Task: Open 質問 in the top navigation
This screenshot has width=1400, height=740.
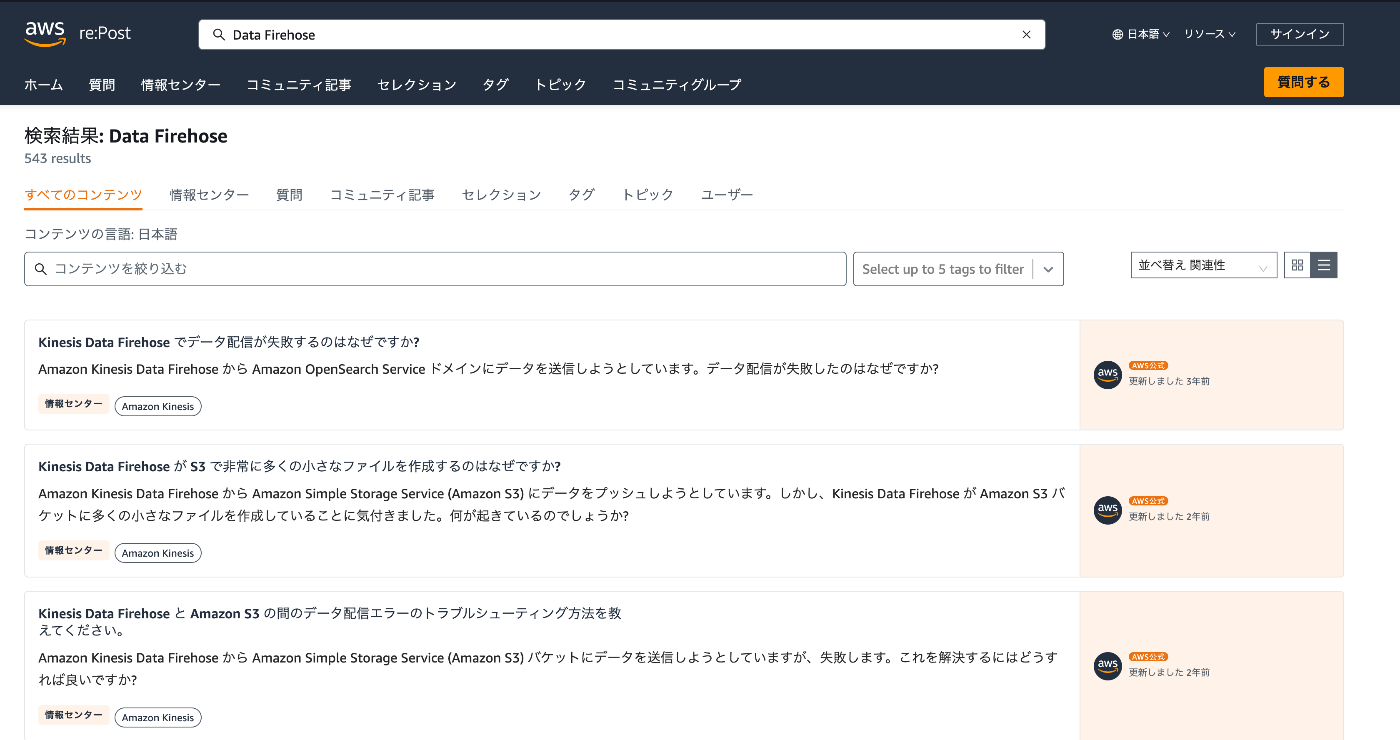Action: coord(102,85)
